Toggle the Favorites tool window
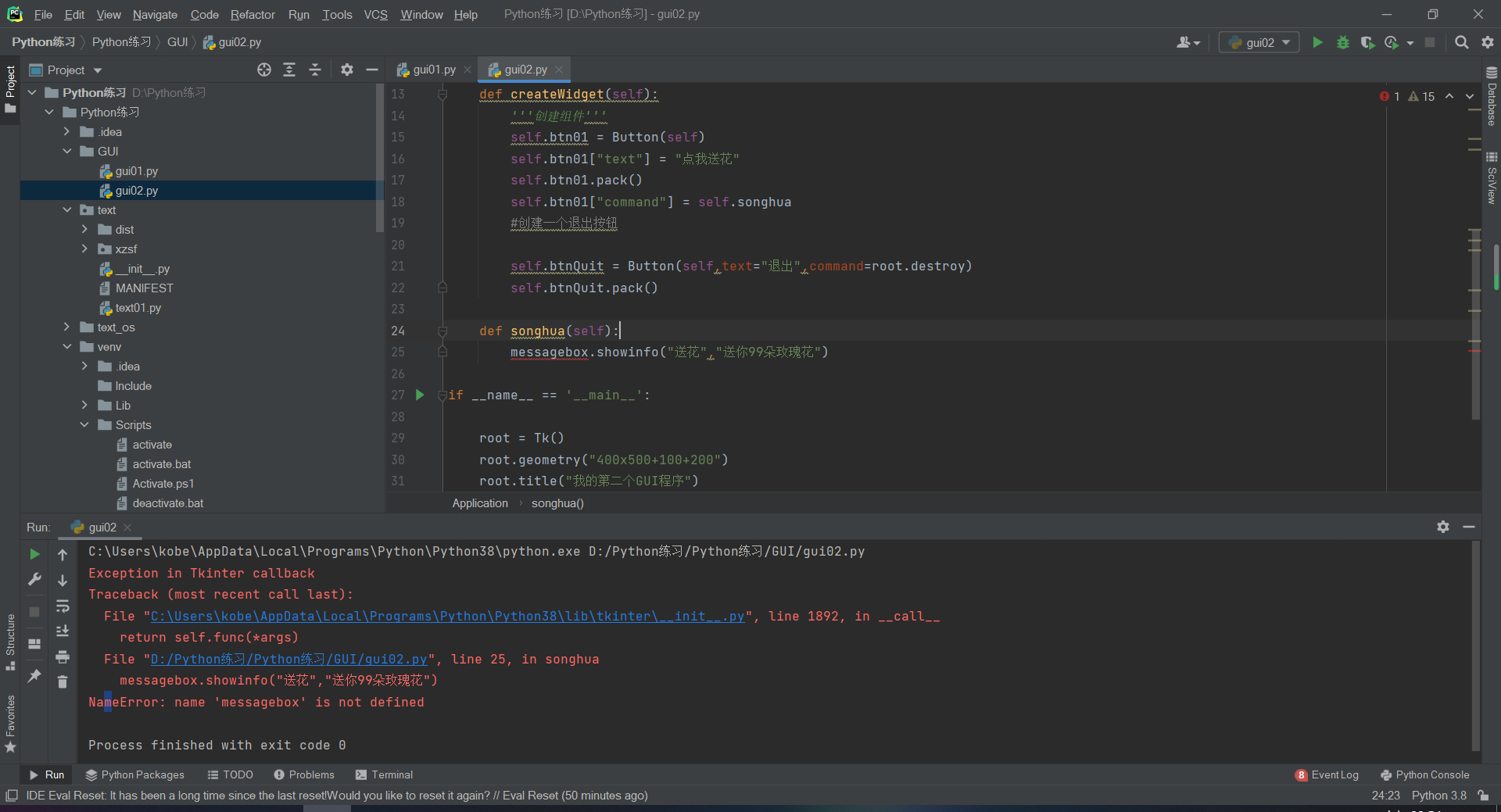Screen dimensions: 1501x812 tap(10, 724)
